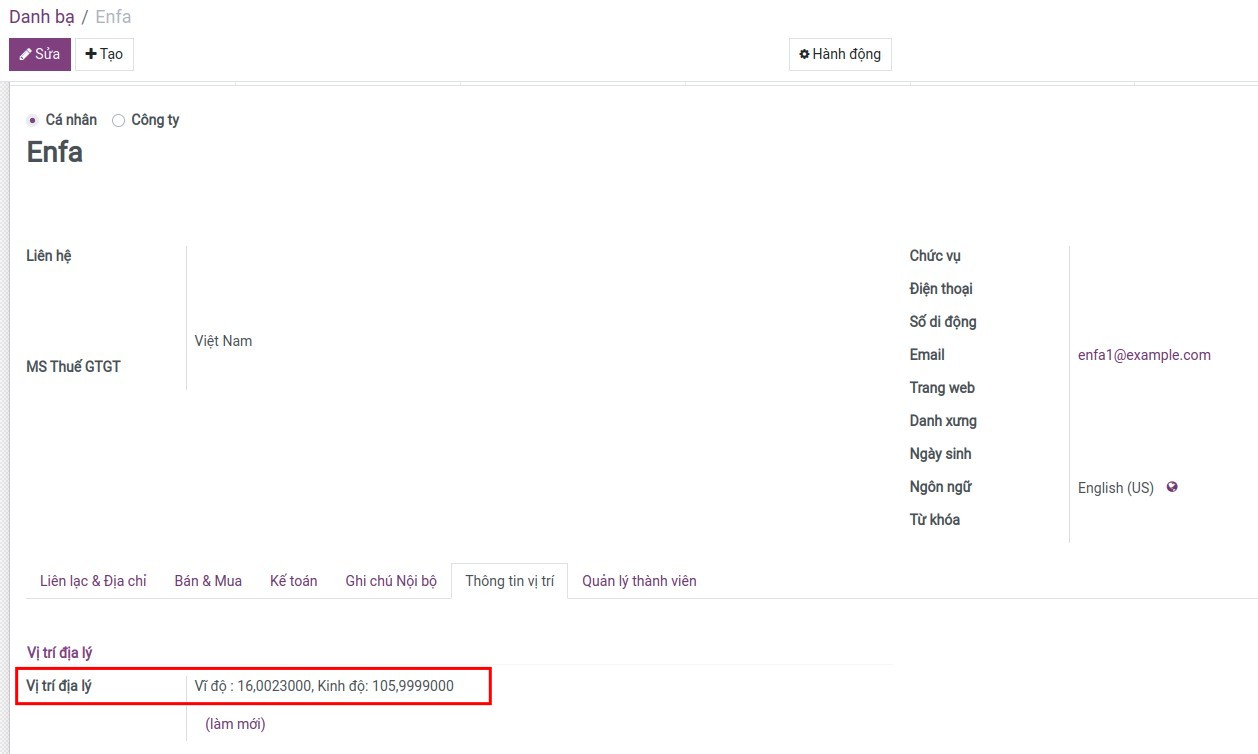Click the English (US) language value

[x=1115, y=488]
